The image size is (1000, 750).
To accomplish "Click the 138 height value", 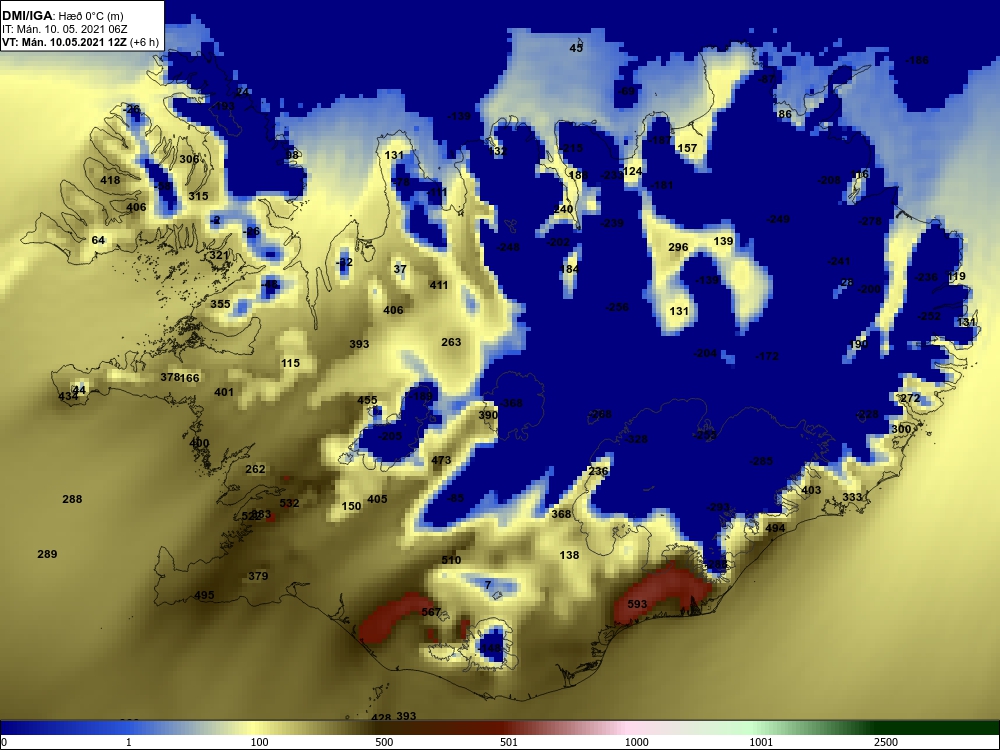I will [570, 555].
